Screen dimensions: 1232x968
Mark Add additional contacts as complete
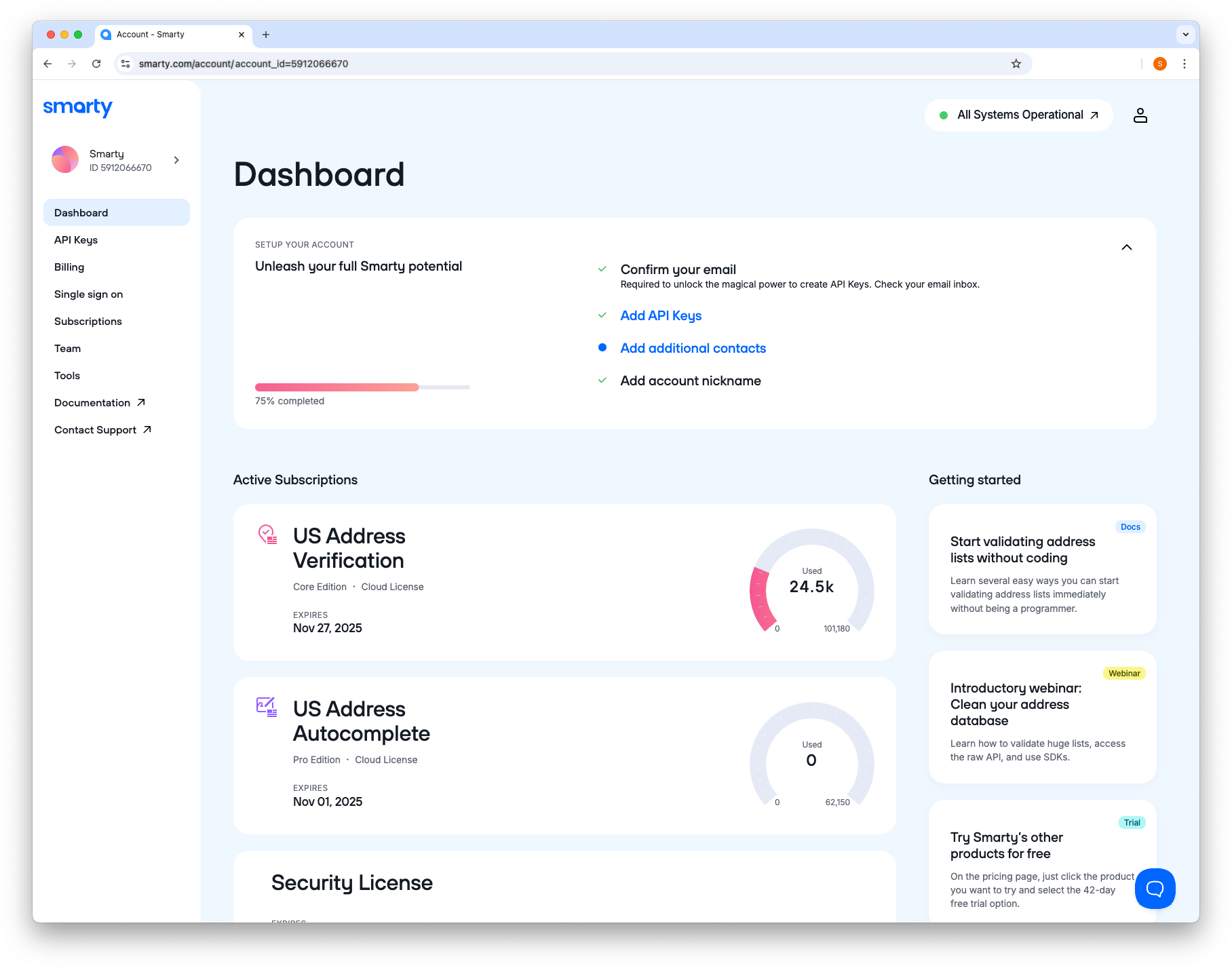(x=602, y=347)
